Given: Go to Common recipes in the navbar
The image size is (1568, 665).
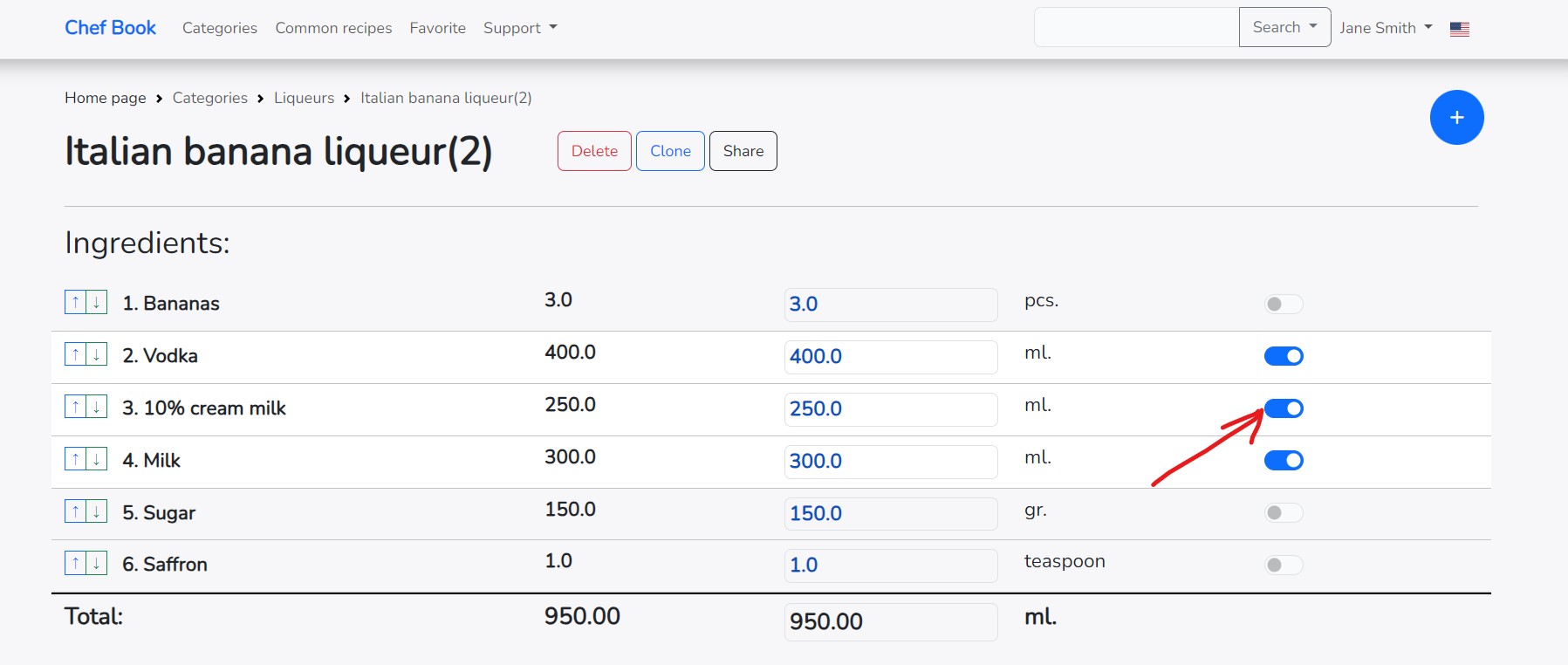Looking at the screenshot, I should [x=333, y=28].
